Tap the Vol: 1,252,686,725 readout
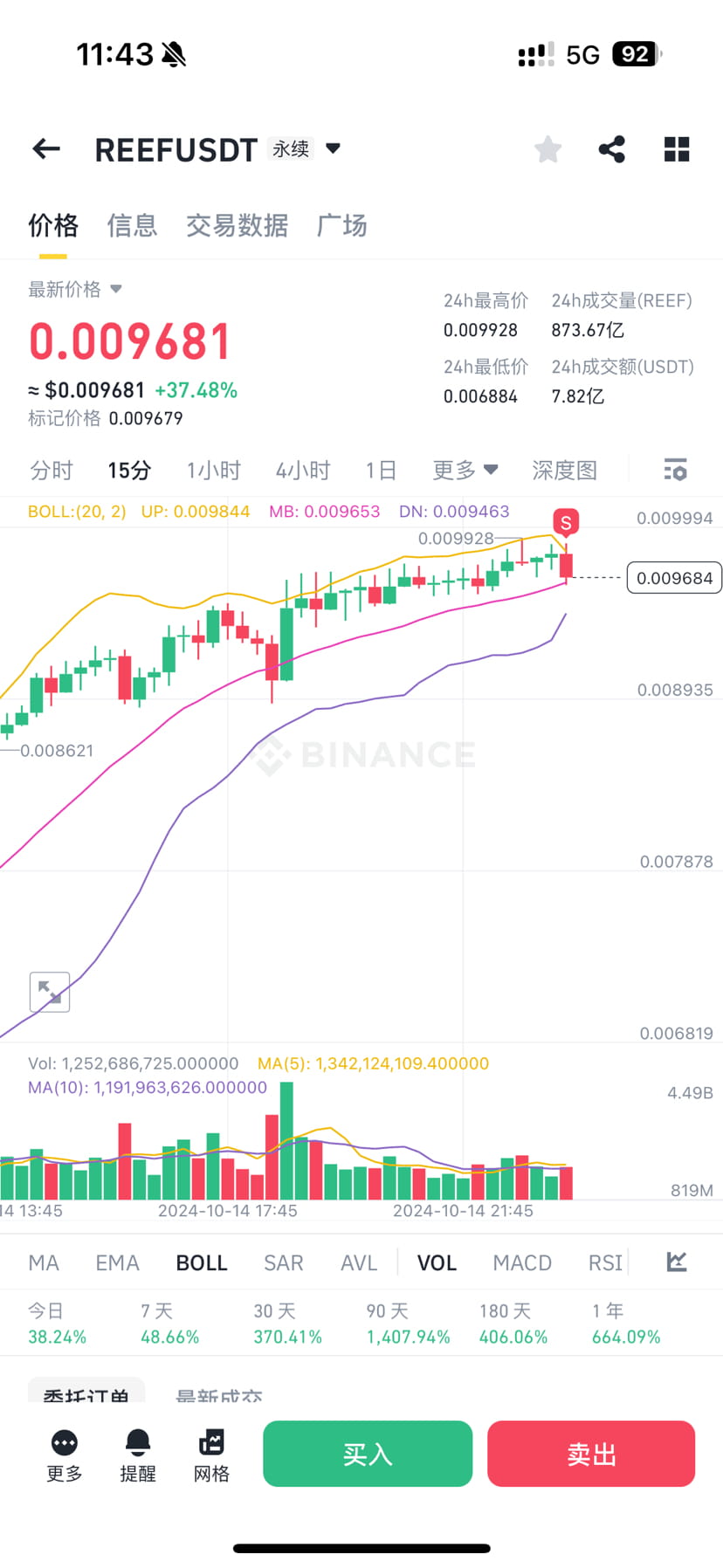The image size is (723, 1568). point(133,1063)
